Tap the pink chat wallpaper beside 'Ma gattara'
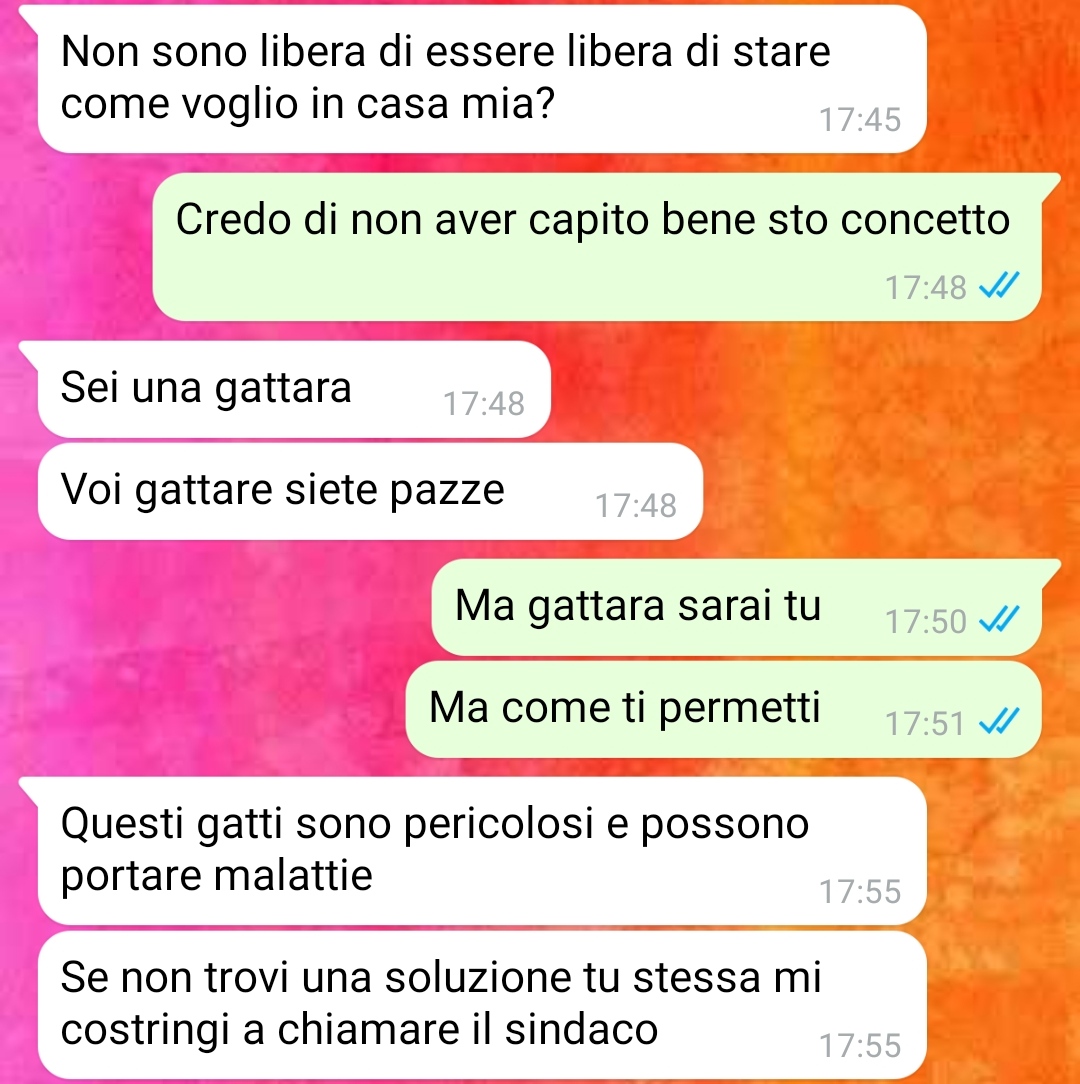 [x=221, y=607]
